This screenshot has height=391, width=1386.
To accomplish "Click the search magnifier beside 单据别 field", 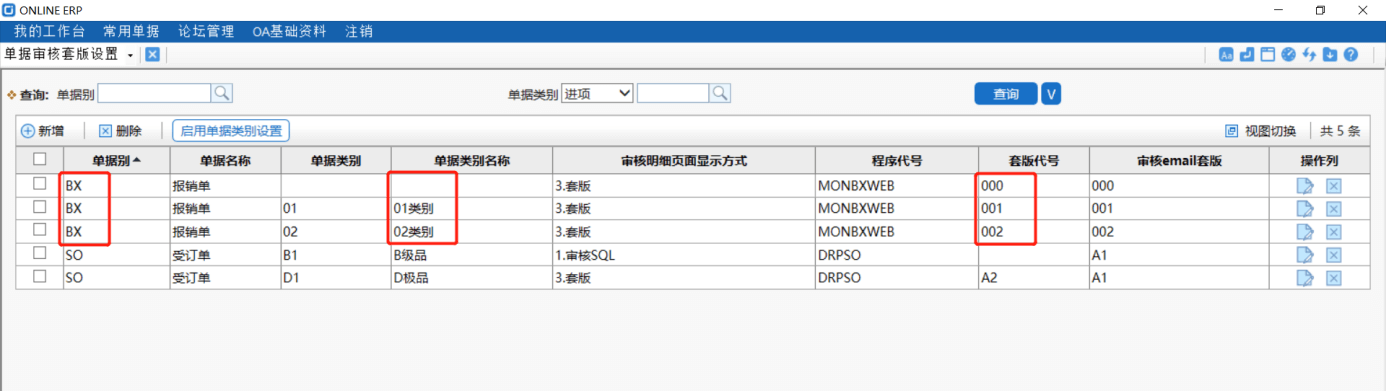I will [x=222, y=93].
